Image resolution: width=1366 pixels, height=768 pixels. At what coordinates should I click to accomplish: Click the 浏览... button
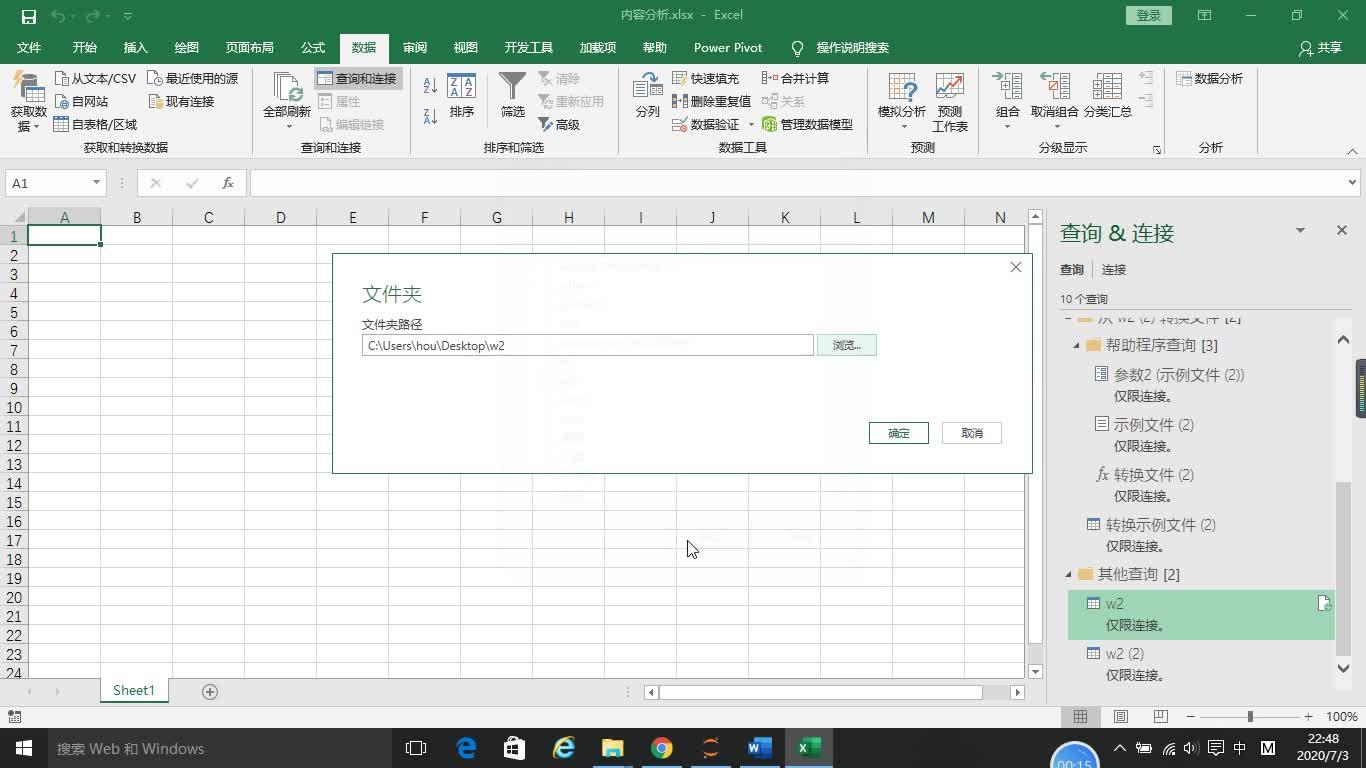pyautogui.click(x=846, y=345)
